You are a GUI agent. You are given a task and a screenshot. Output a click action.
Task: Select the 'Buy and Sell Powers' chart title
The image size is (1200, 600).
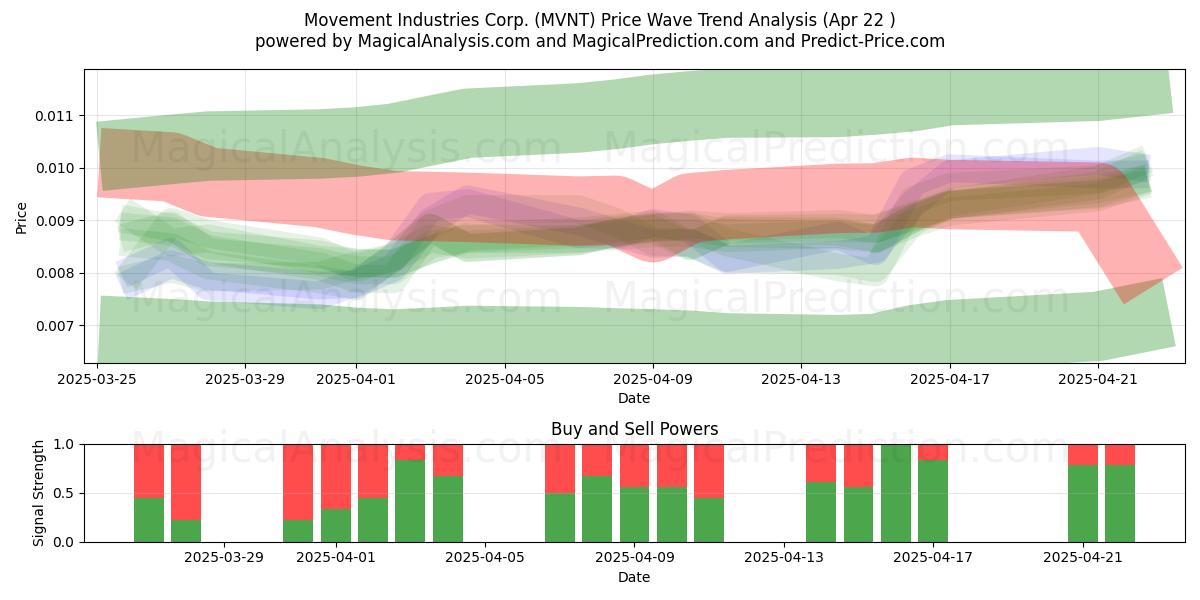point(634,429)
